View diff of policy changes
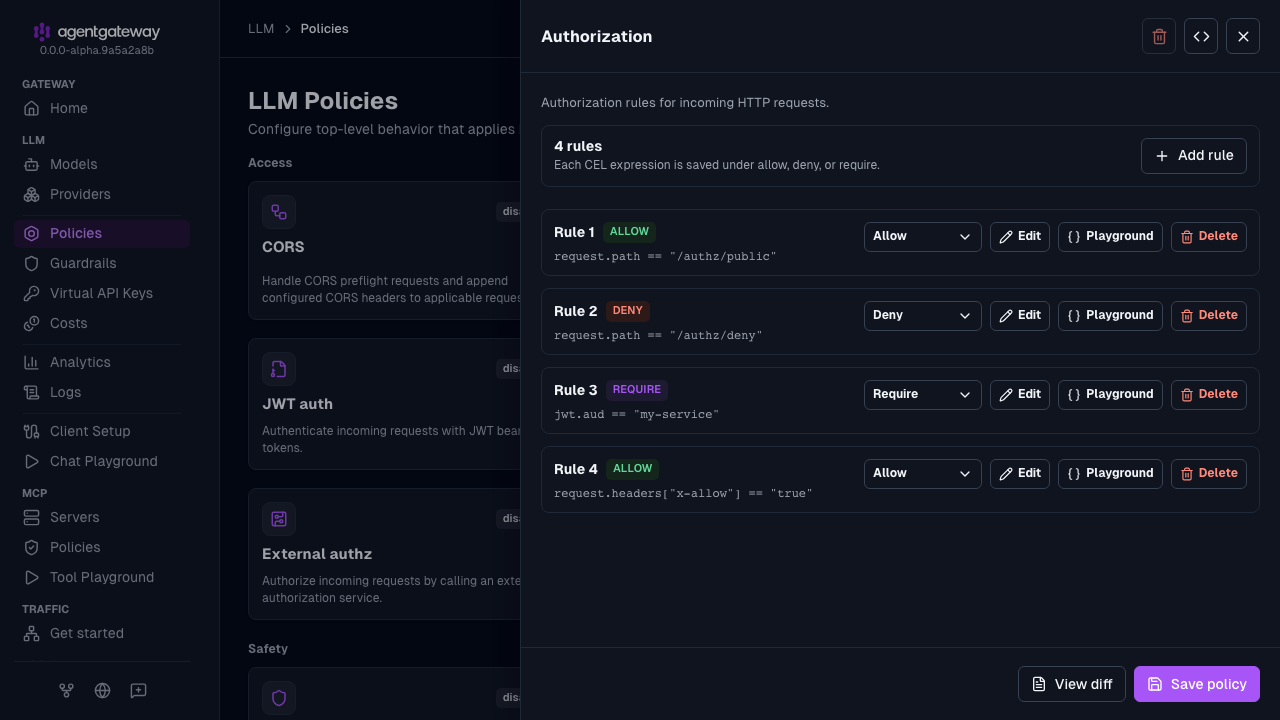This screenshot has width=1280, height=720. 1072,684
